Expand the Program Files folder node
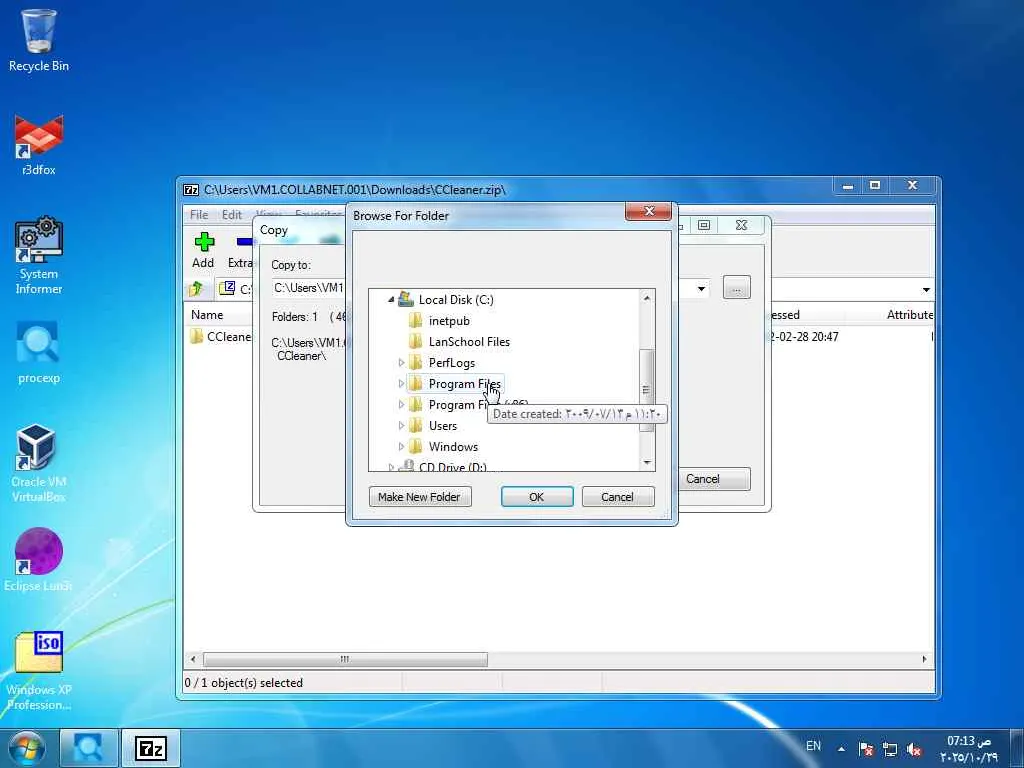1024x768 pixels. pyautogui.click(x=401, y=383)
